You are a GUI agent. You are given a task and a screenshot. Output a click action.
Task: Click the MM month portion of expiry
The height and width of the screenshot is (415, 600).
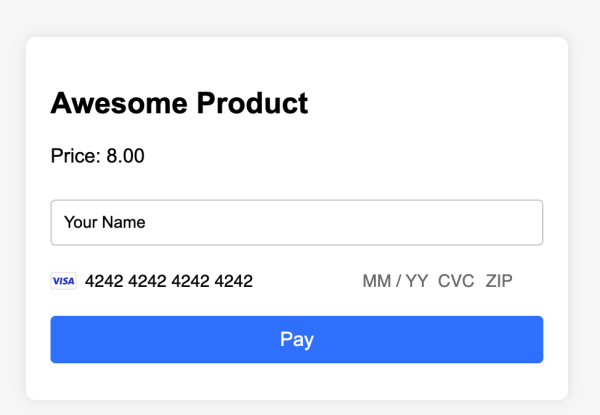[376, 281]
